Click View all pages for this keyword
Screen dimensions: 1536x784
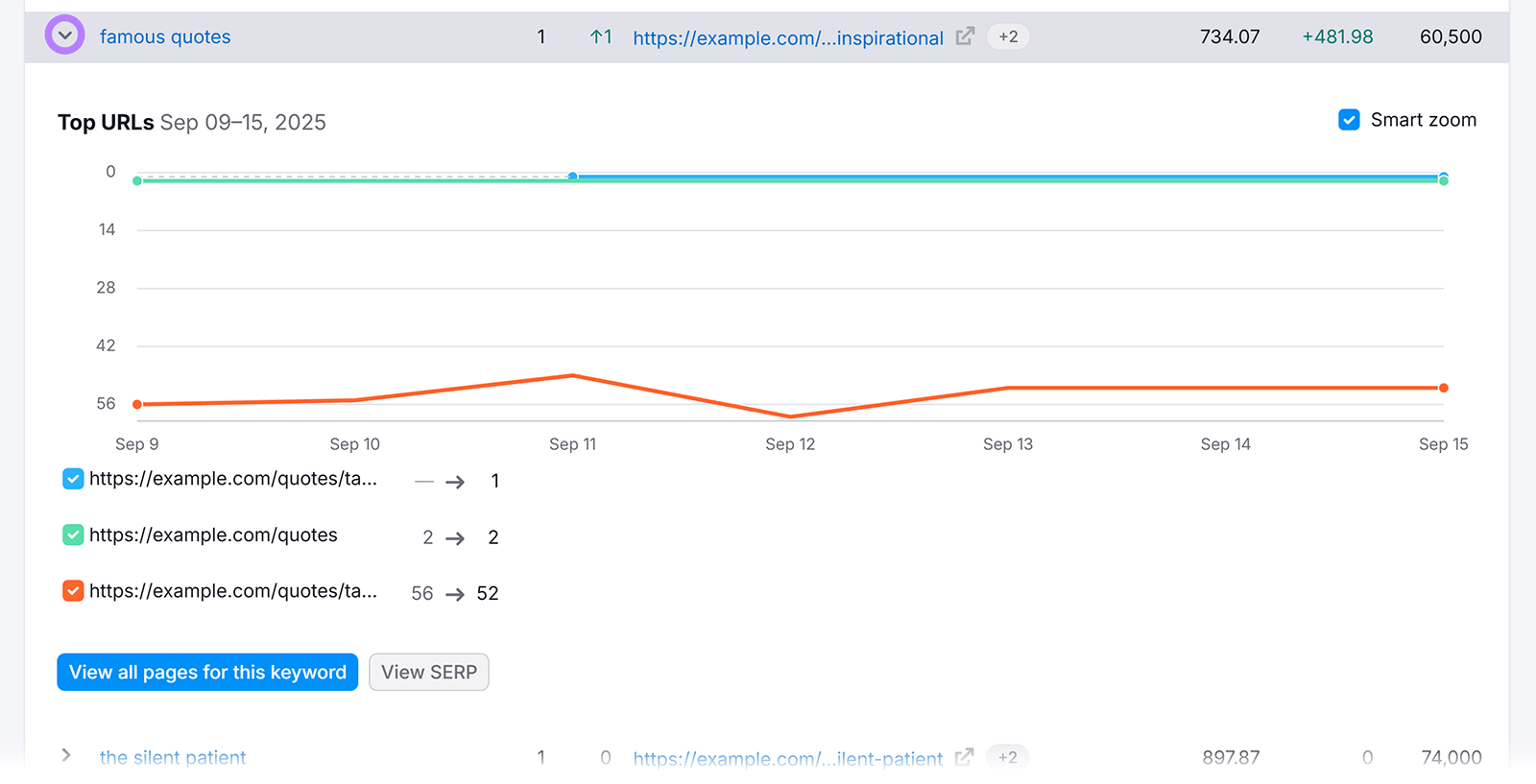(207, 672)
